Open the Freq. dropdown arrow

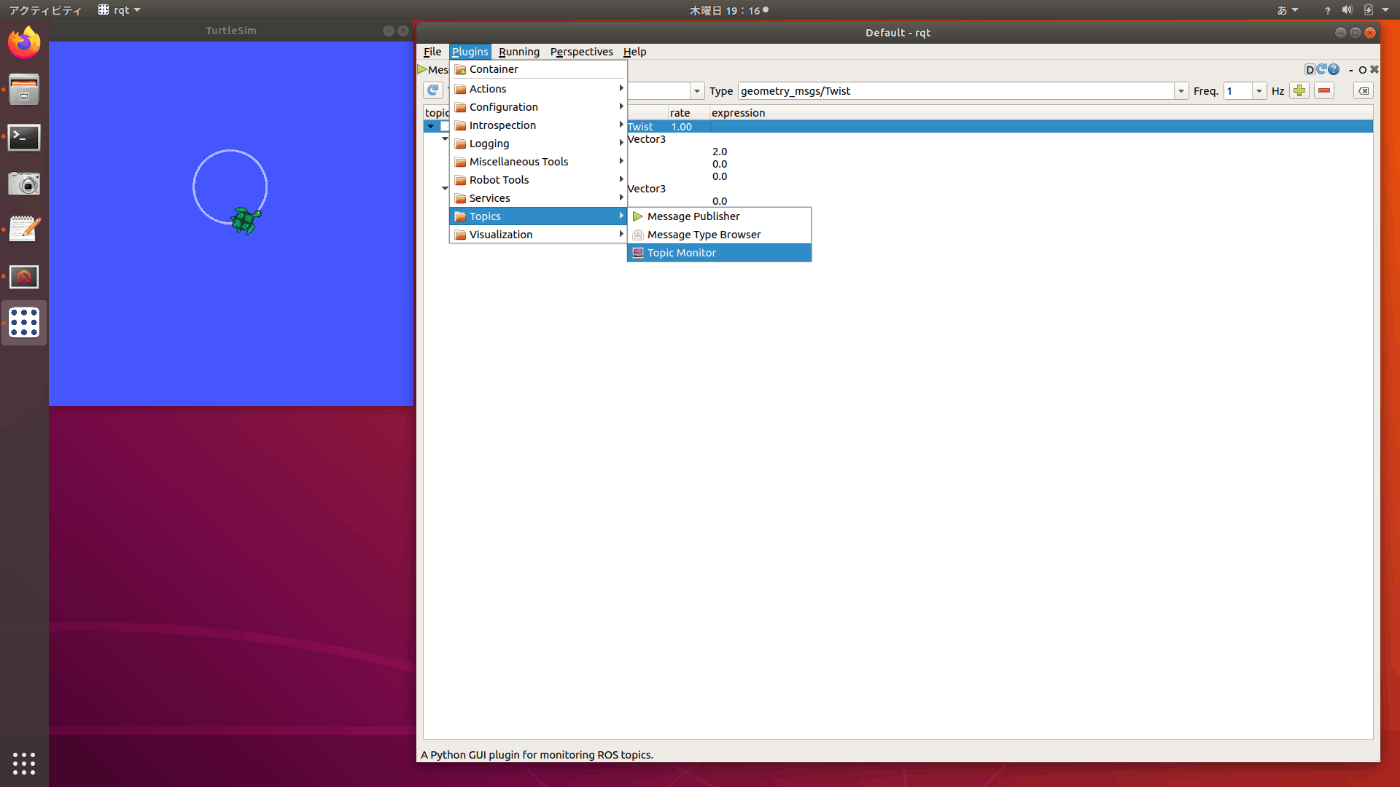pyautogui.click(x=1259, y=91)
